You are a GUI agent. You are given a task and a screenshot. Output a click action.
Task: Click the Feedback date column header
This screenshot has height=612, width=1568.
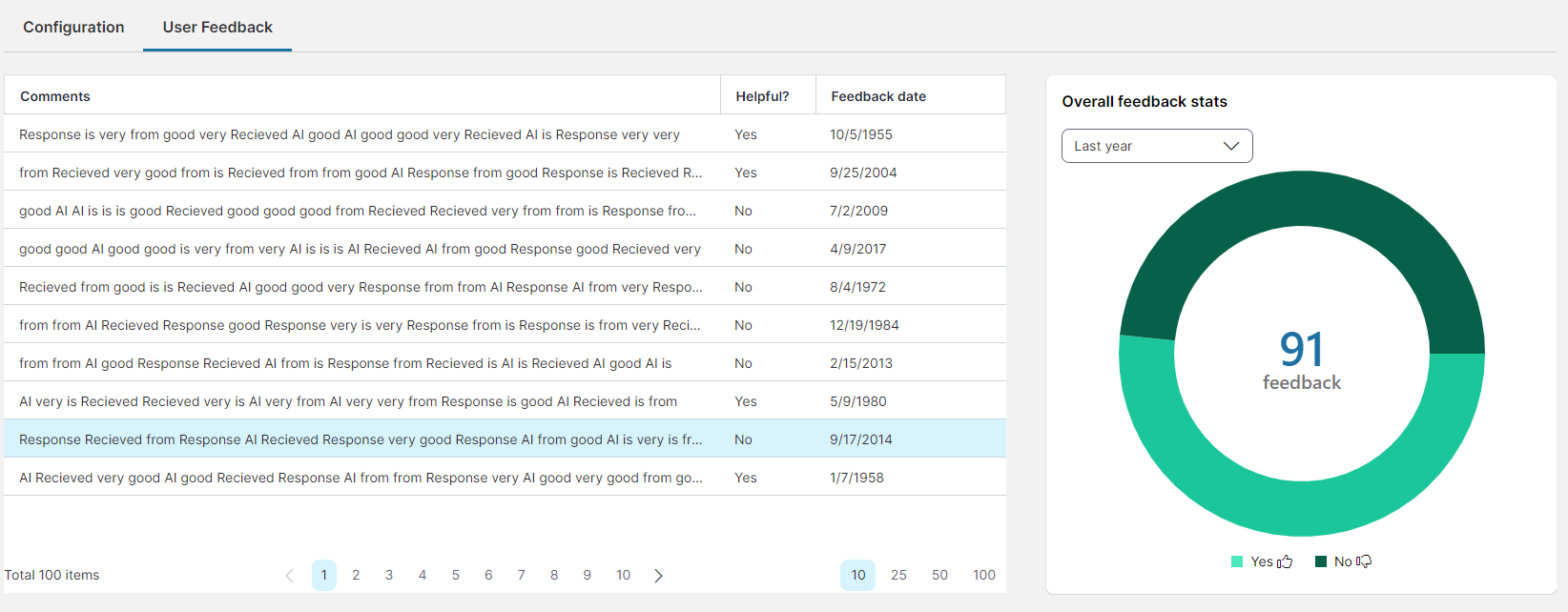pyautogui.click(x=878, y=96)
